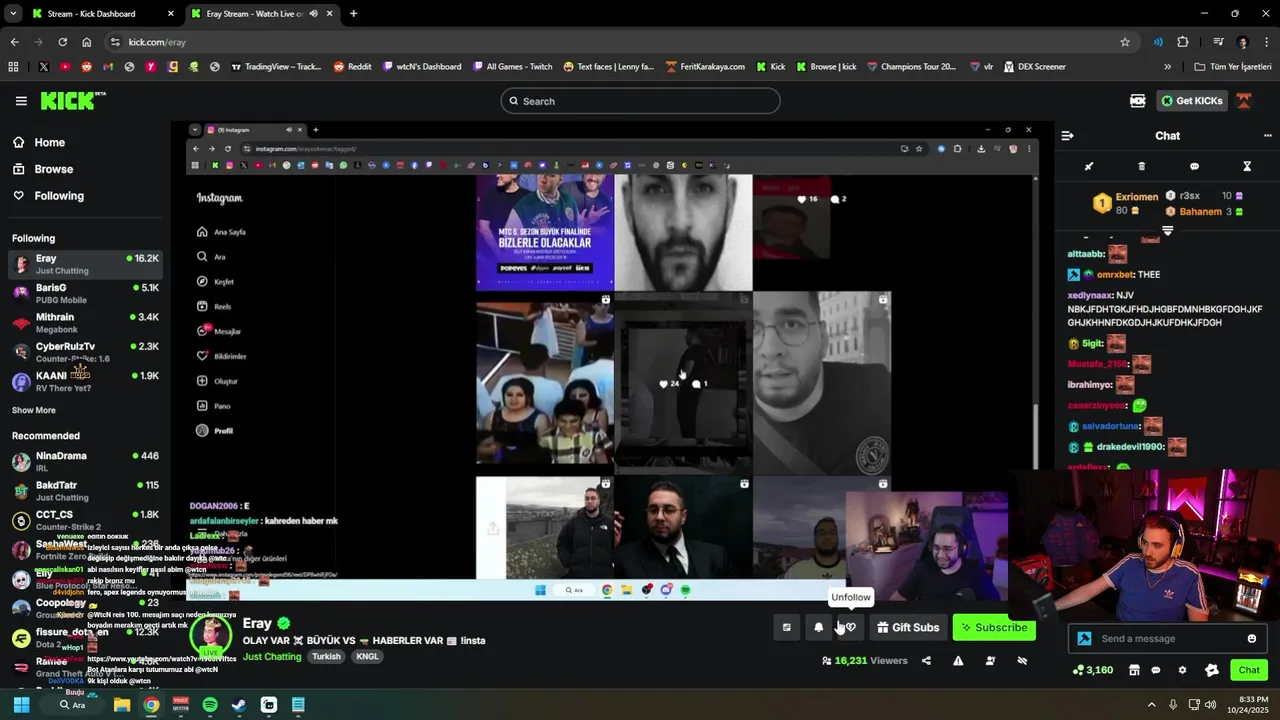The image size is (1280, 720).
Task: Open the Windows Start menu
Action: (x=21, y=705)
